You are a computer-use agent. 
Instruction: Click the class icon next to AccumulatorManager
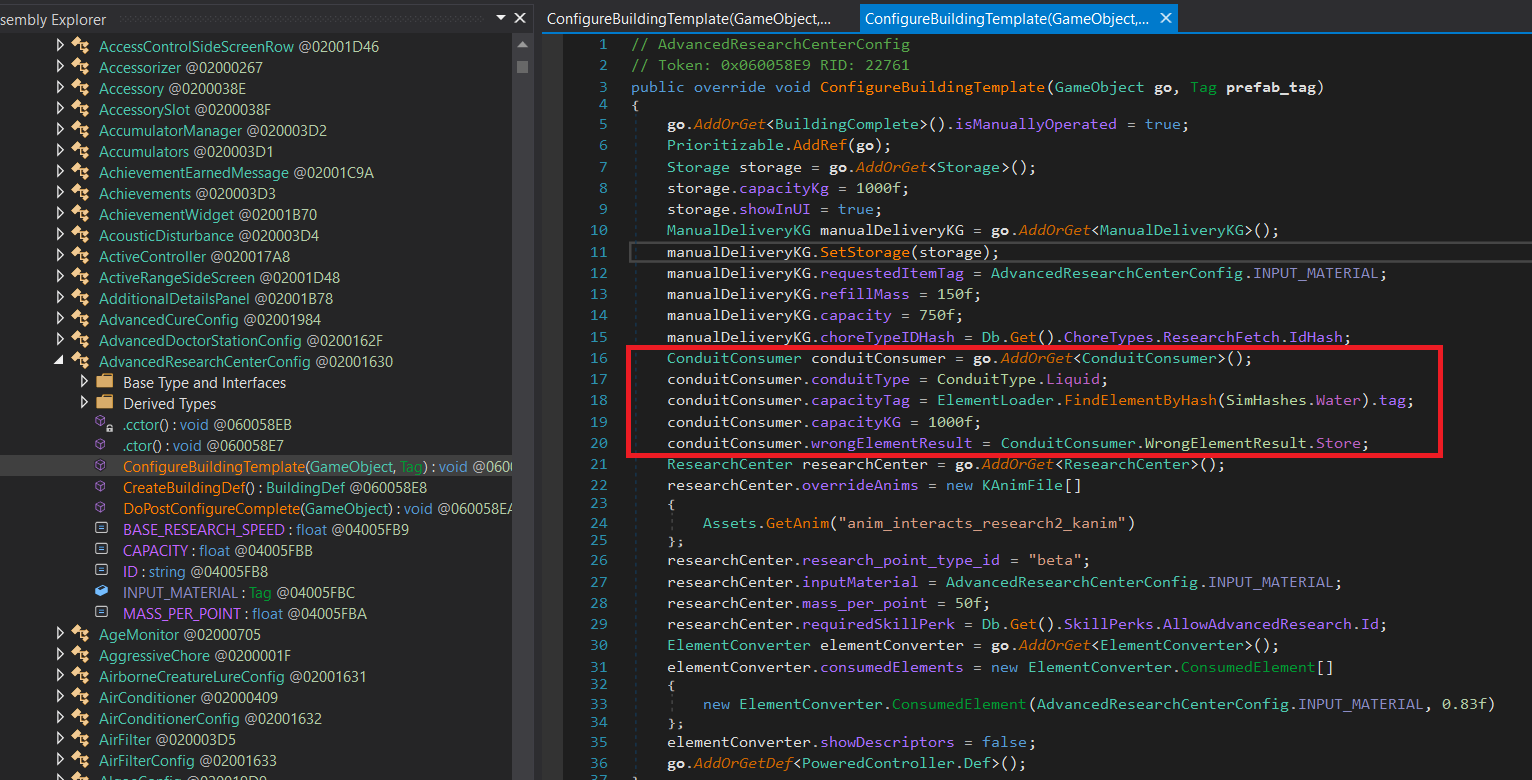coord(80,131)
